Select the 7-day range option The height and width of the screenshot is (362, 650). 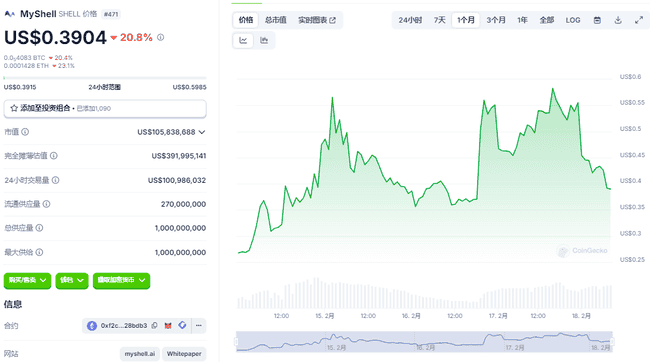point(439,20)
